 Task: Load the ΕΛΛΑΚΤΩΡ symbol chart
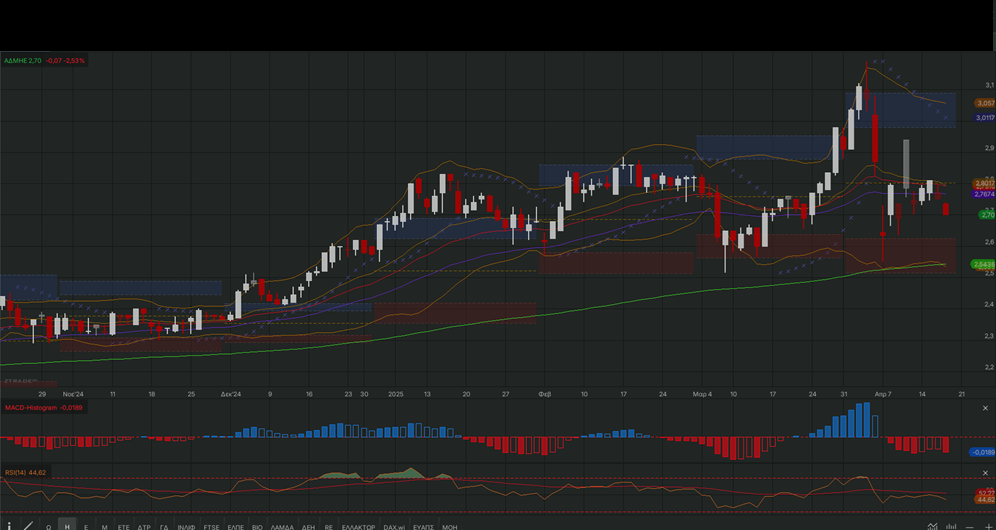pos(358,527)
